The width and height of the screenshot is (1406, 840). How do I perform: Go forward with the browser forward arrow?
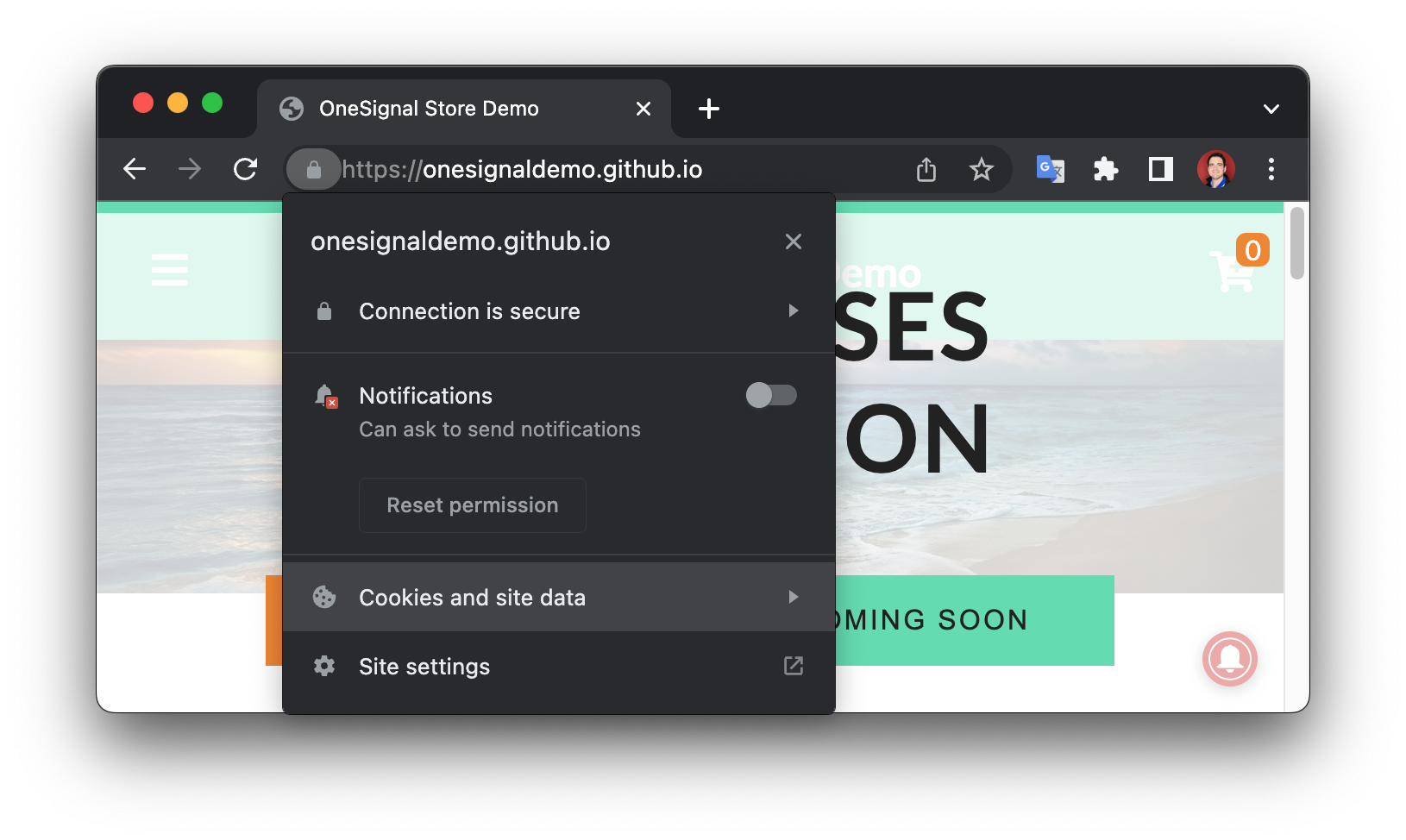(x=190, y=169)
